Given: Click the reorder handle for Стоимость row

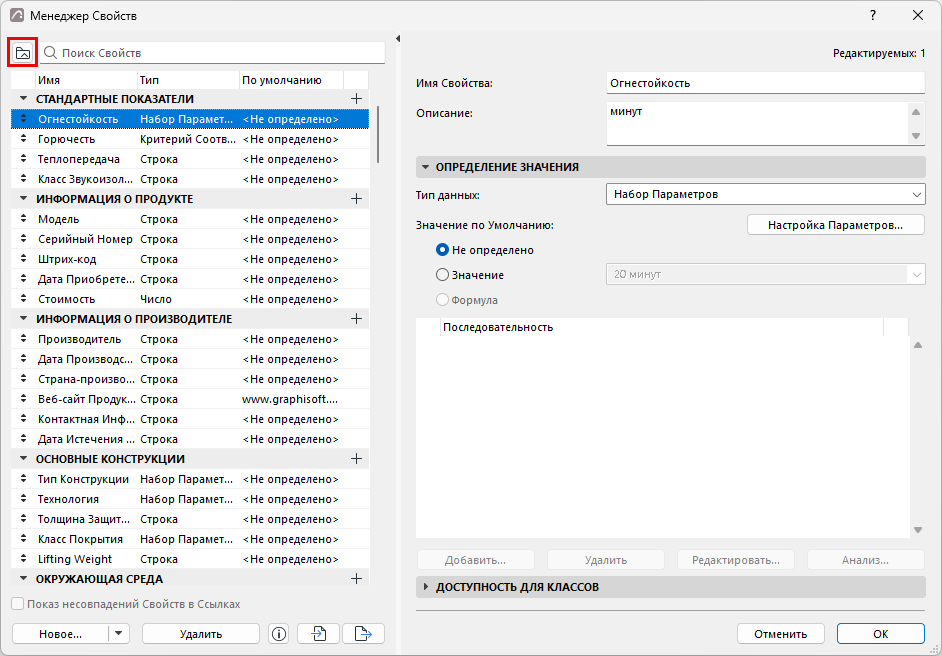Looking at the screenshot, I should [x=23, y=299].
